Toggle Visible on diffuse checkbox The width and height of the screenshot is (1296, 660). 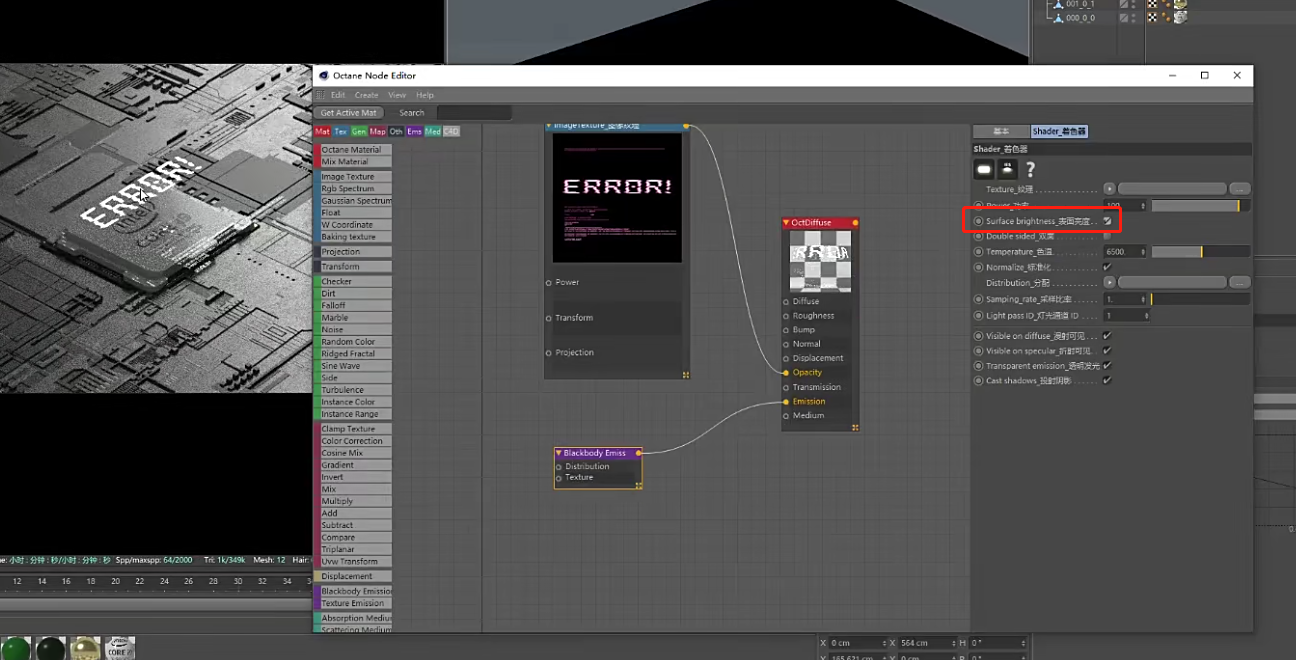(x=1107, y=336)
